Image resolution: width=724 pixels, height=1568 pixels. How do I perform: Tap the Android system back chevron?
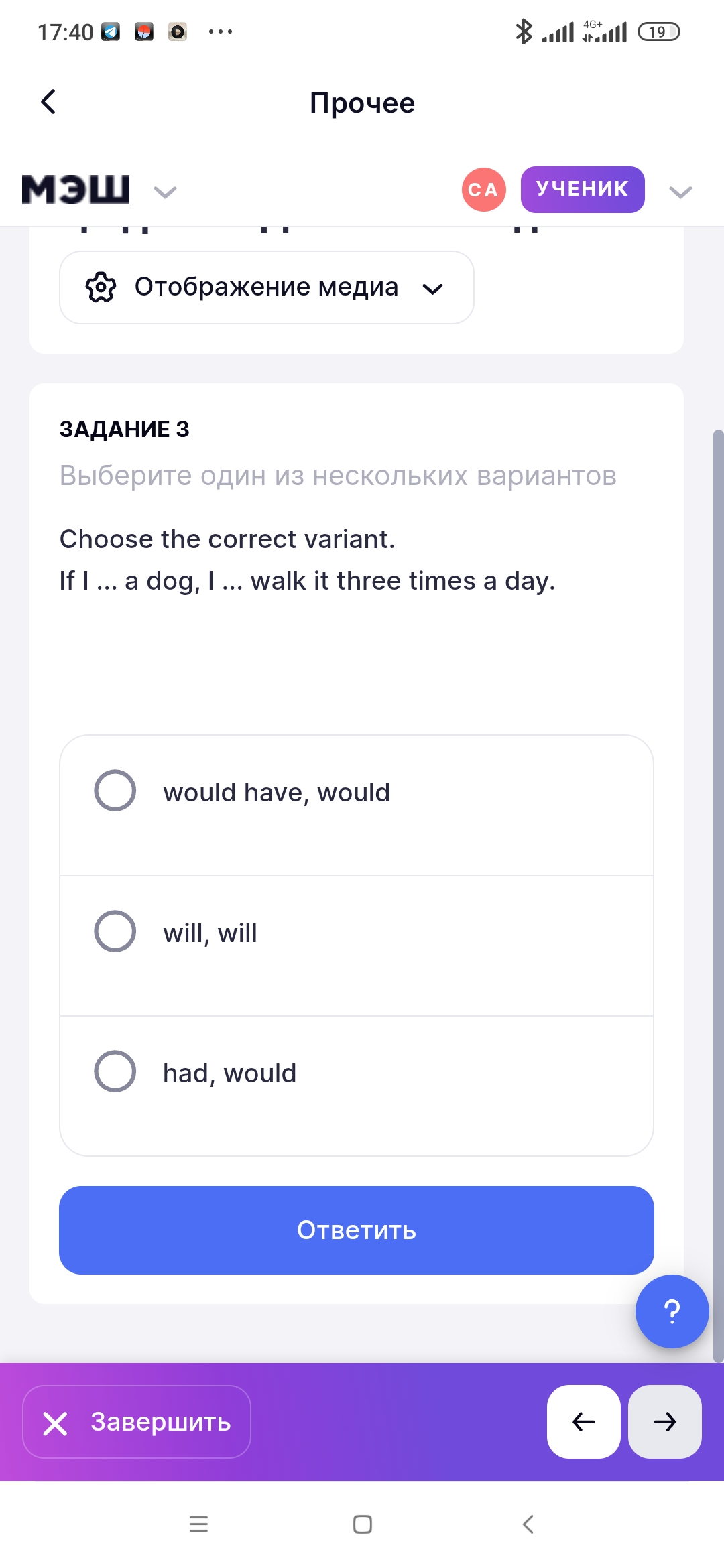click(x=528, y=1524)
